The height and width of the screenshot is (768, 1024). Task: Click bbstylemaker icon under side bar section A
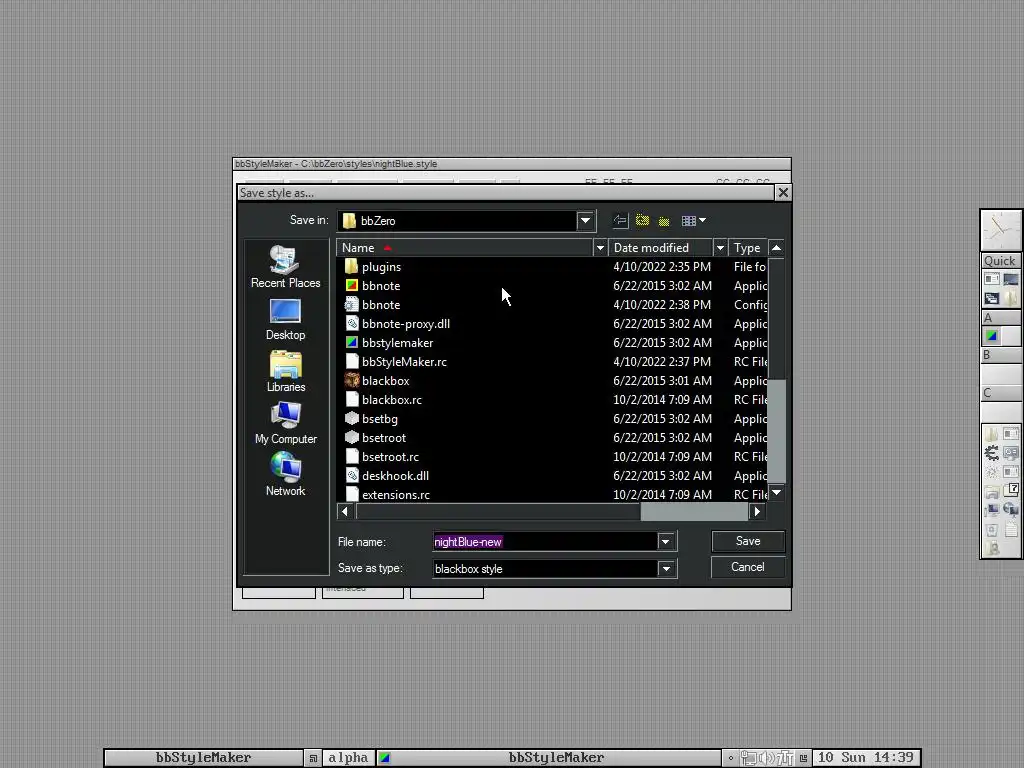click(992, 336)
